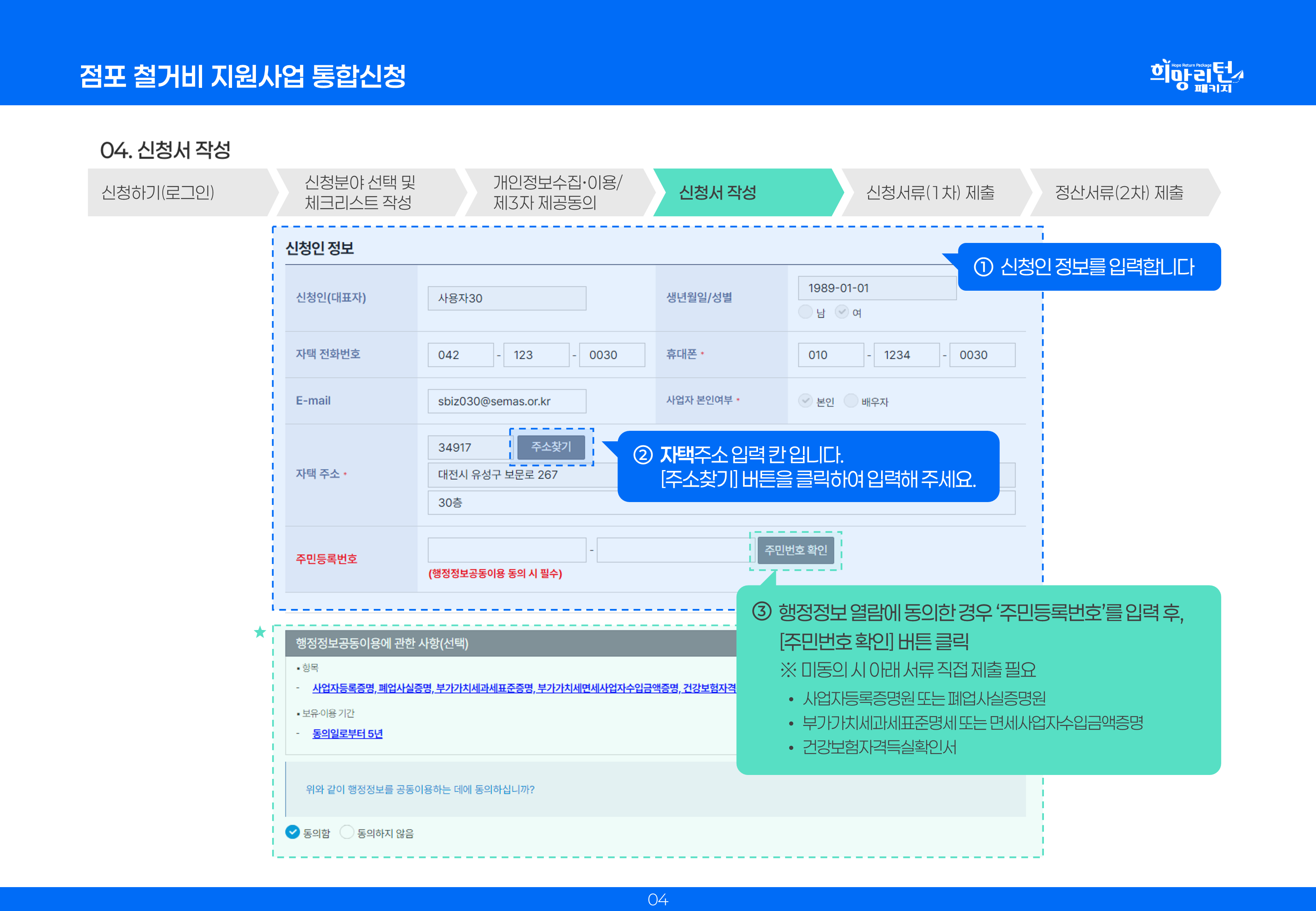This screenshot has width=1316, height=911.
Task: Open 신청서류(1차) 제출 step tab
Action: tap(930, 192)
